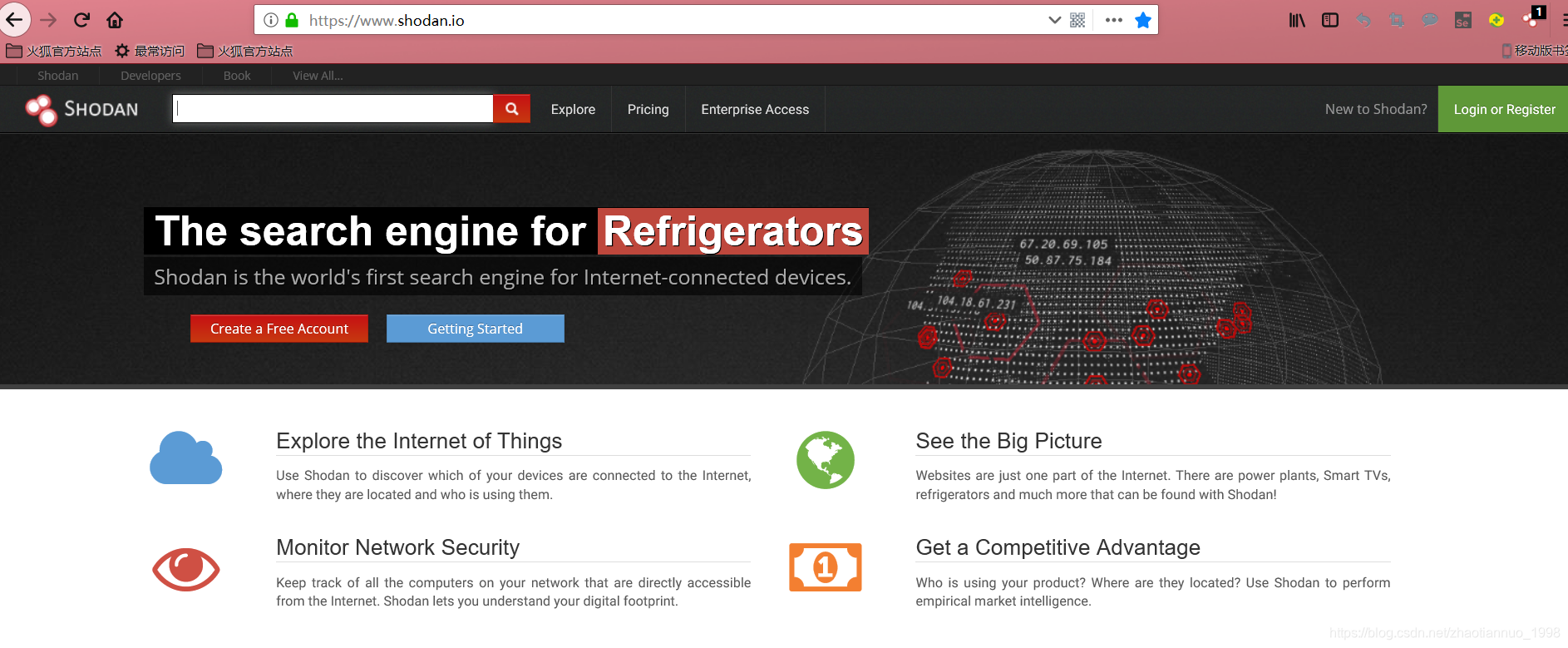This screenshot has height=648, width=1568.
Task: Click the yellow-green plus extension icon
Action: point(1497,20)
